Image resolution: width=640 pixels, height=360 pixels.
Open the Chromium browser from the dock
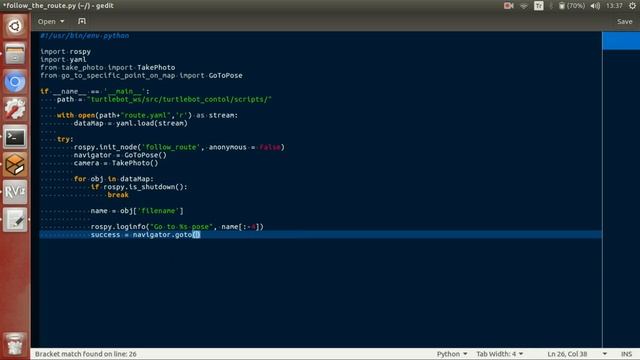tap(15, 82)
